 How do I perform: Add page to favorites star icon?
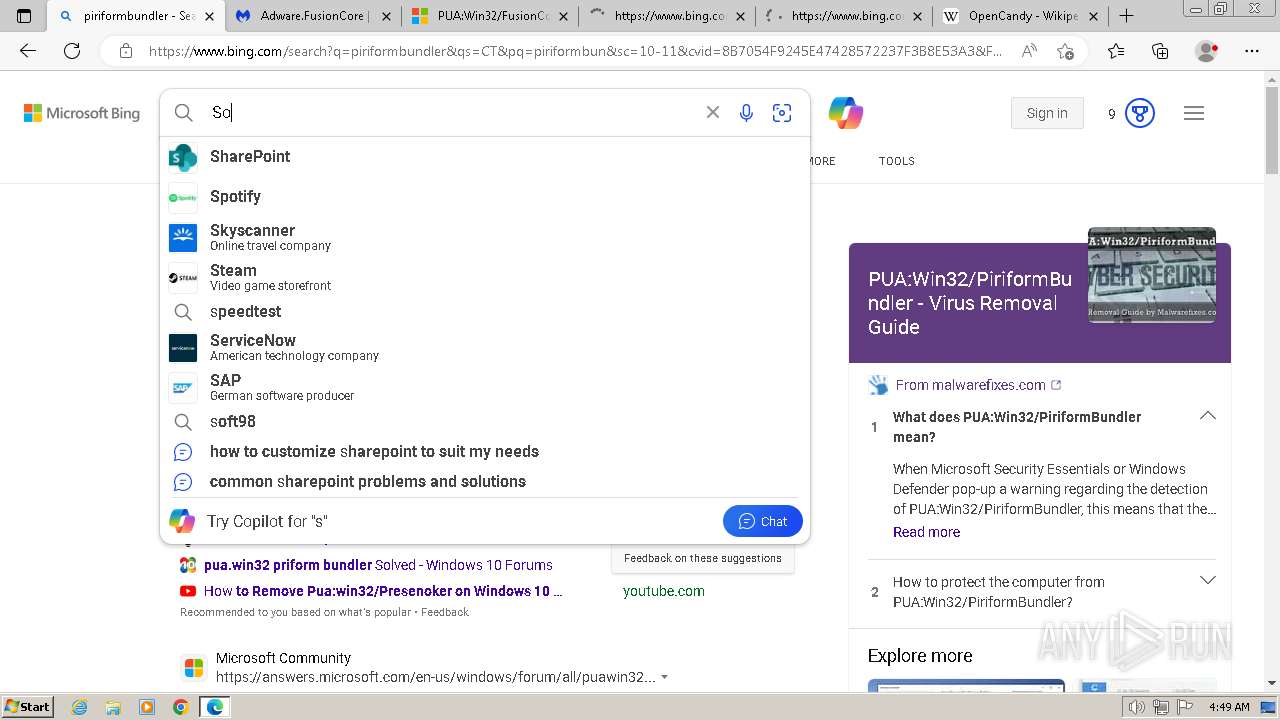1065,51
